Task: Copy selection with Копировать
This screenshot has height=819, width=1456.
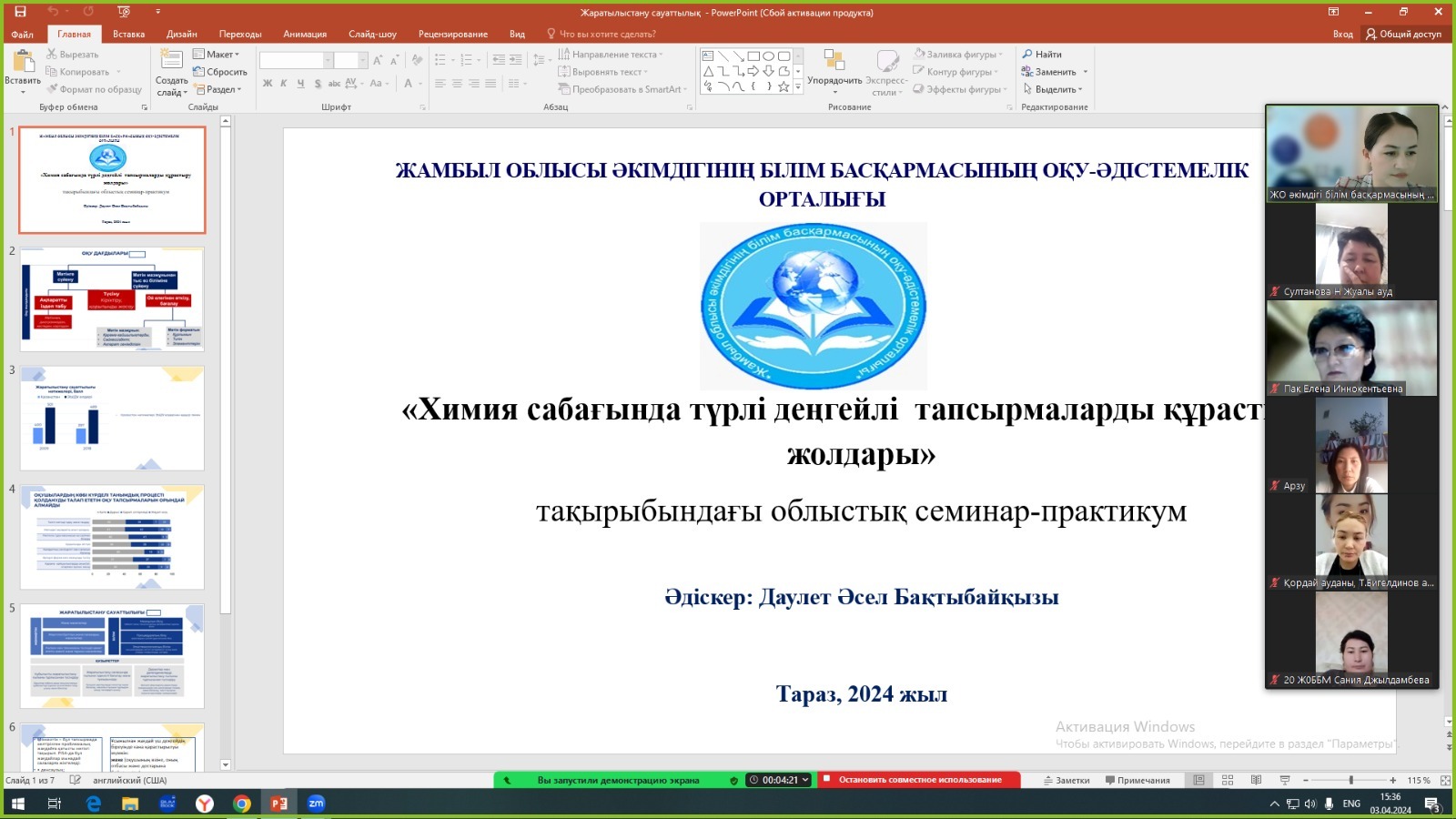Action: 77,72
